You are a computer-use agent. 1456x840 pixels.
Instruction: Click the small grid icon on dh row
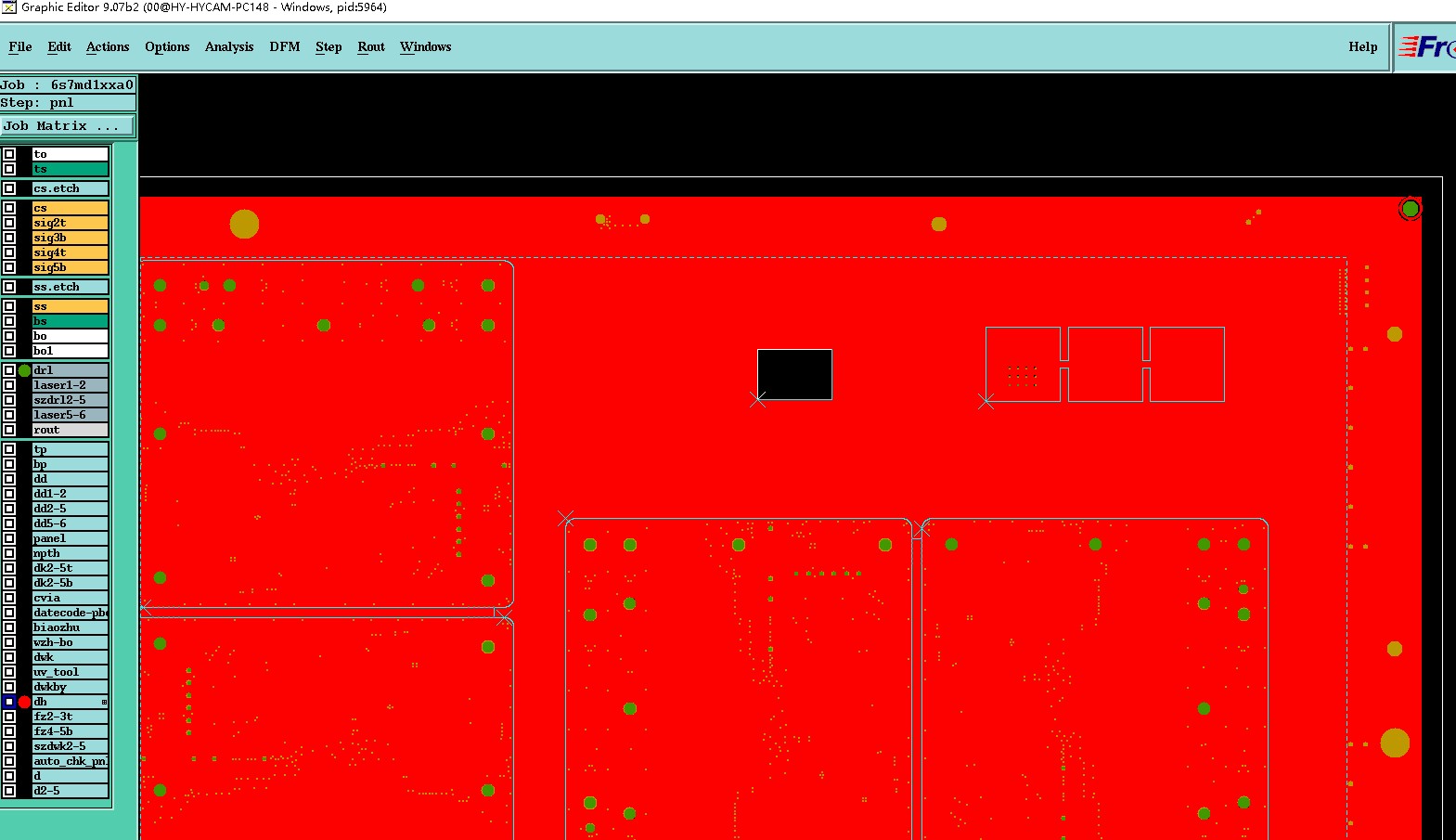click(104, 702)
